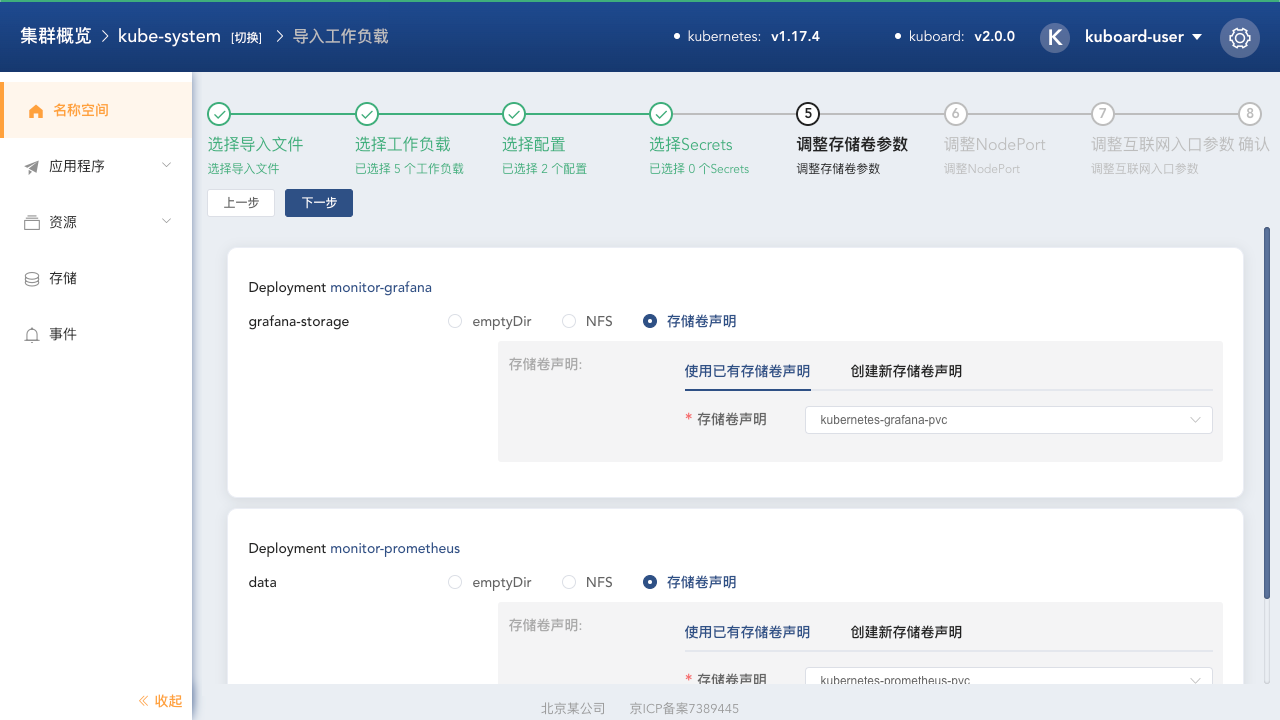Click the completed checkmark for step 选择工作负载
This screenshot has width=1280, height=720.
tap(367, 114)
